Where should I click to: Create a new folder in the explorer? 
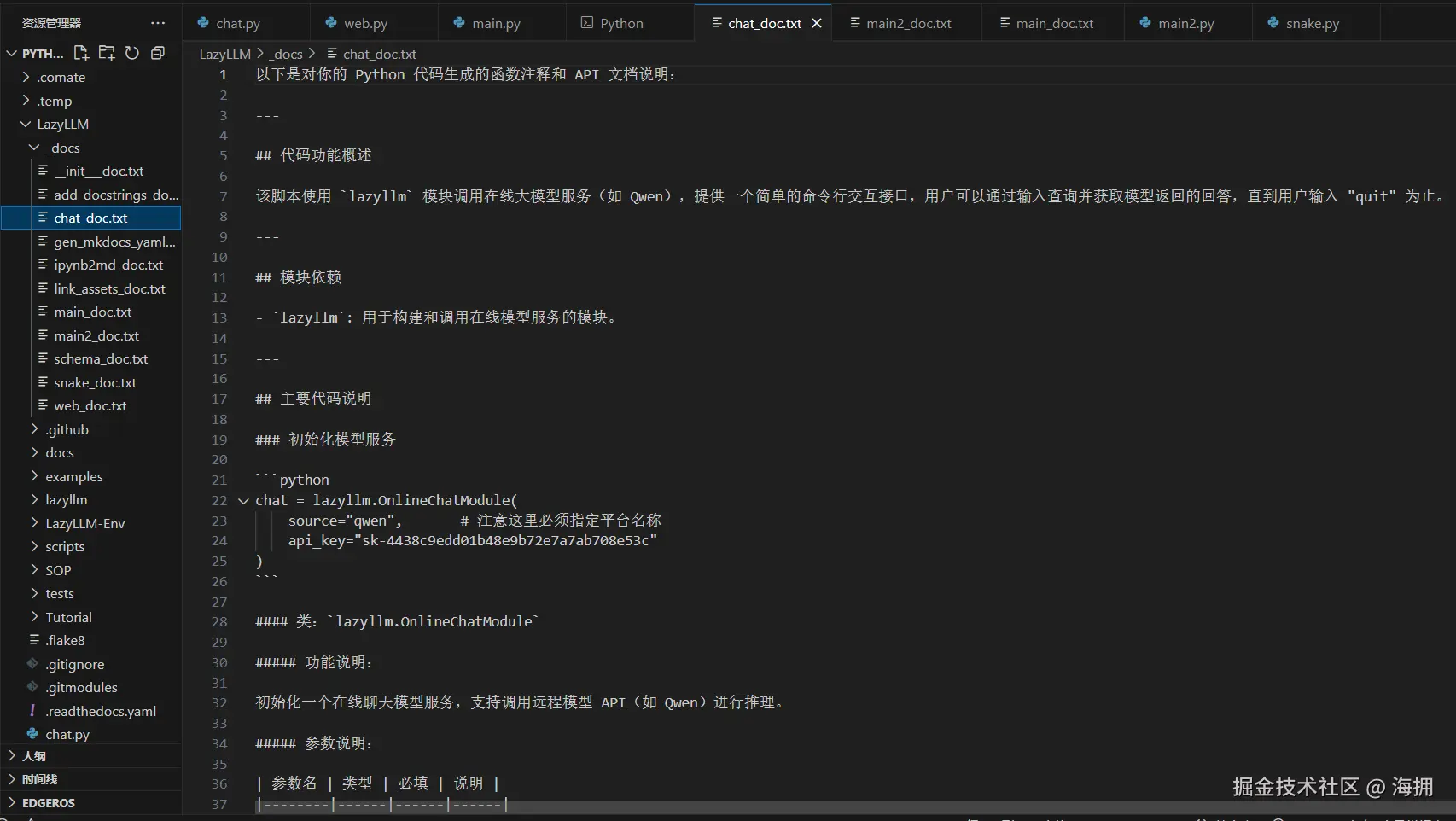pos(107,53)
